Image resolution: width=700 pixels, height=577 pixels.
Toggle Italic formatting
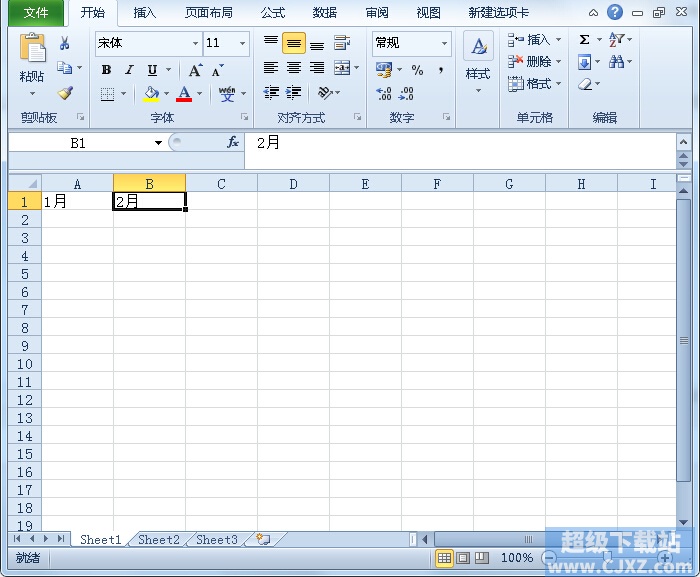tap(129, 70)
